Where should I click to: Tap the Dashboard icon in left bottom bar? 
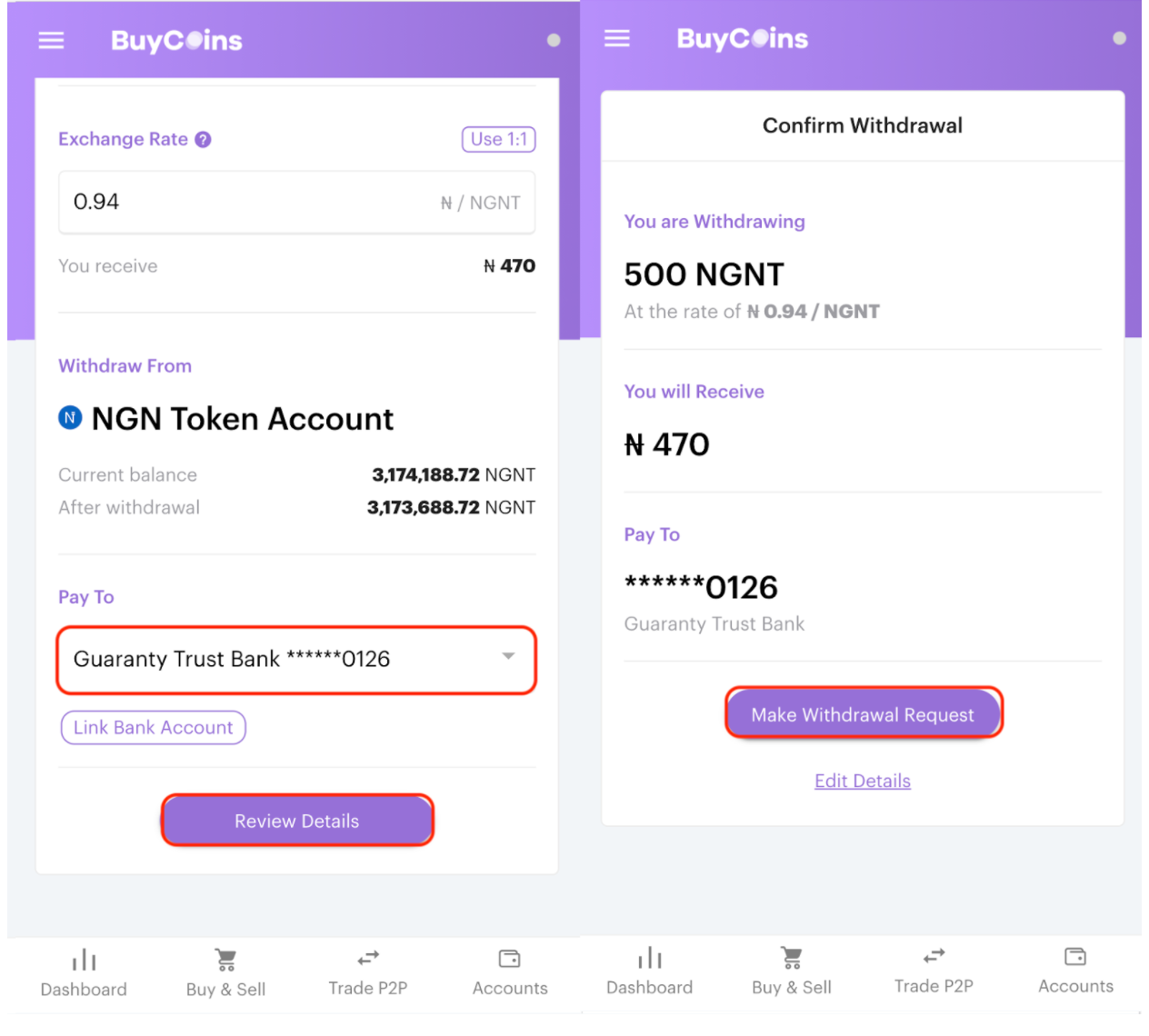click(x=84, y=959)
